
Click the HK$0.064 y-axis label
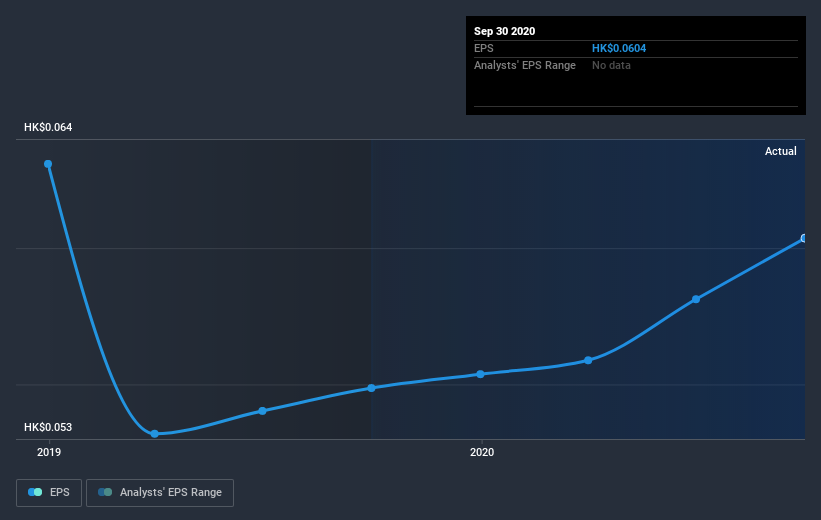(x=48, y=127)
